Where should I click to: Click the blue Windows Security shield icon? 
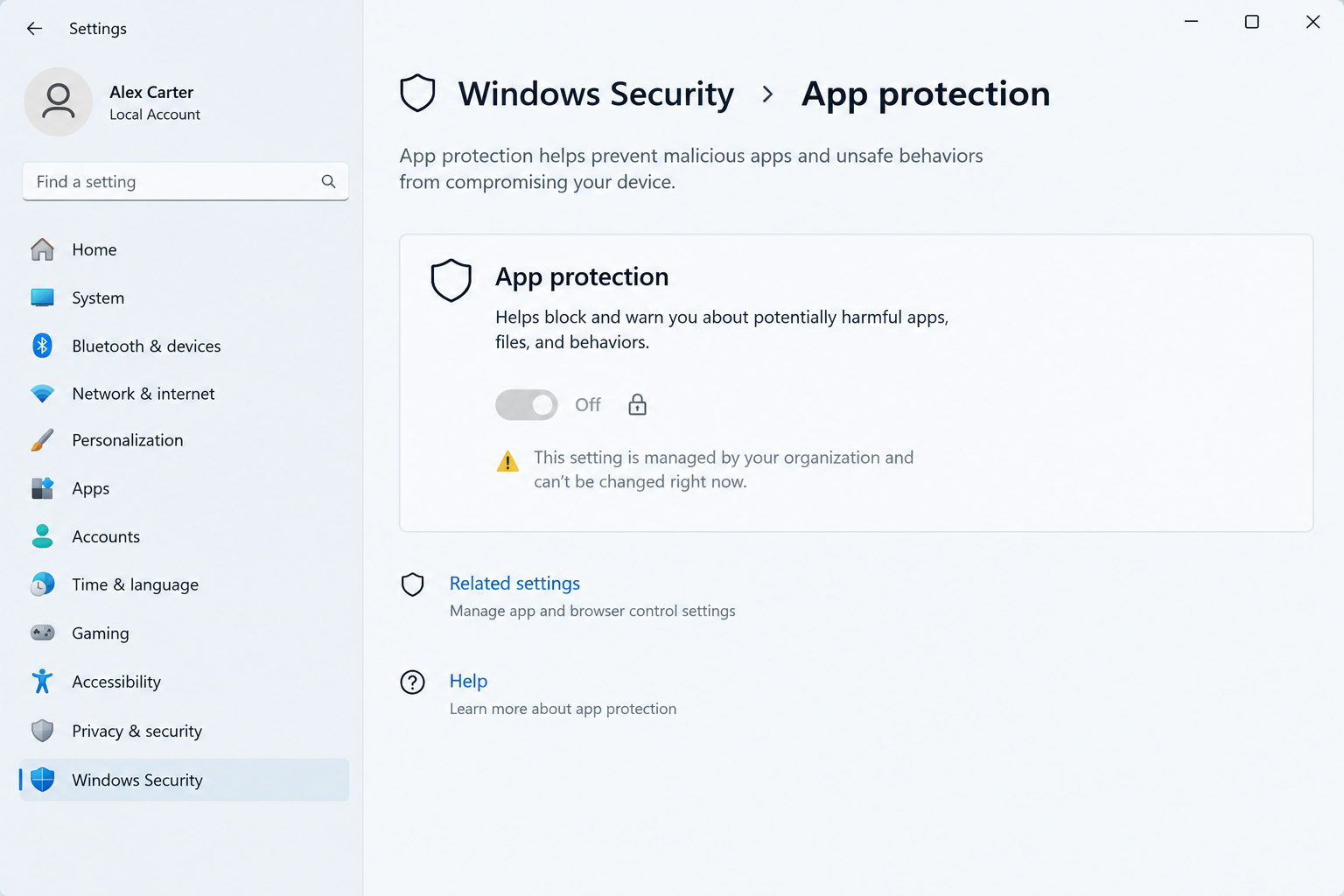pyautogui.click(x=42, y=780)
